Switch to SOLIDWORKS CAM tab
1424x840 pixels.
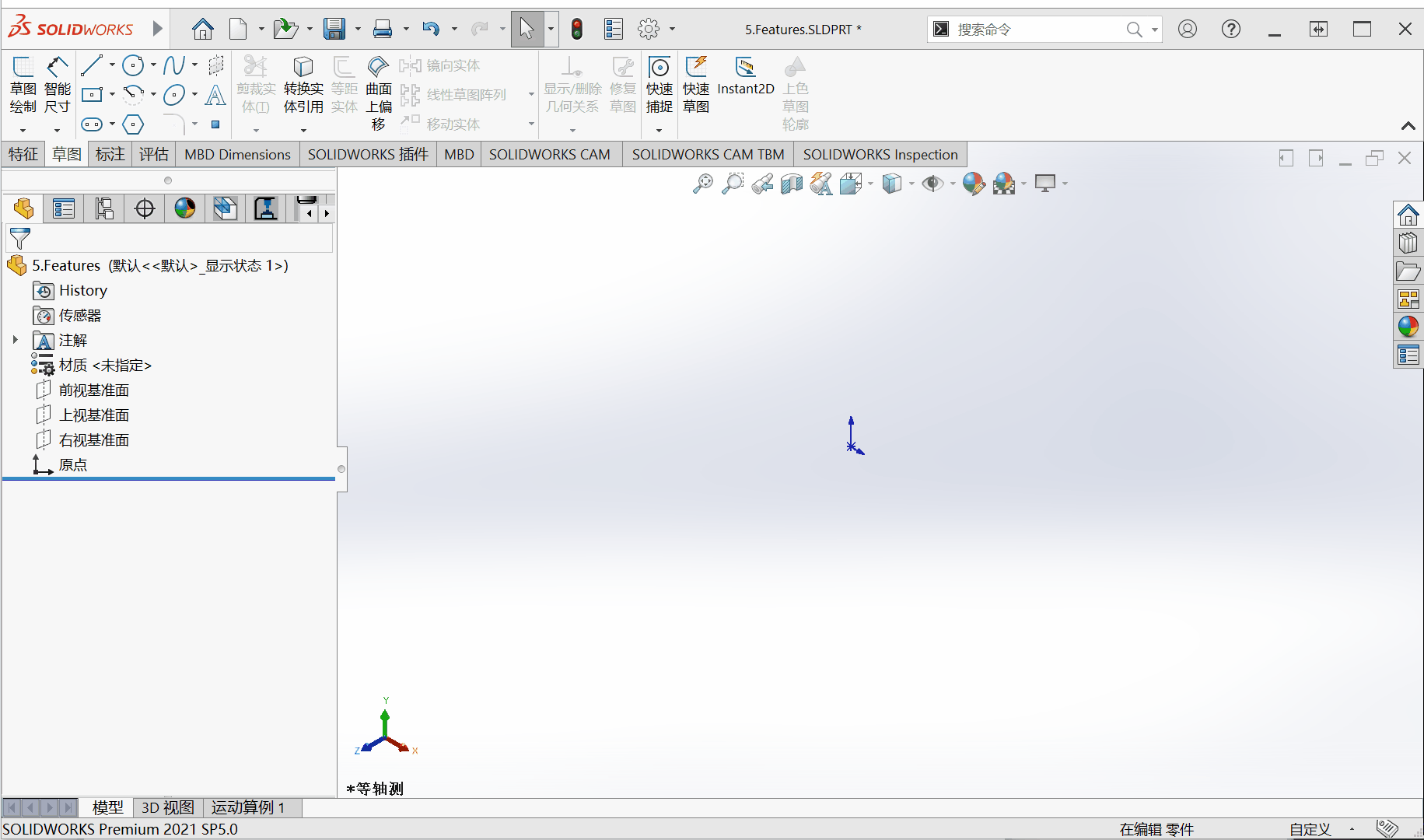549,154
